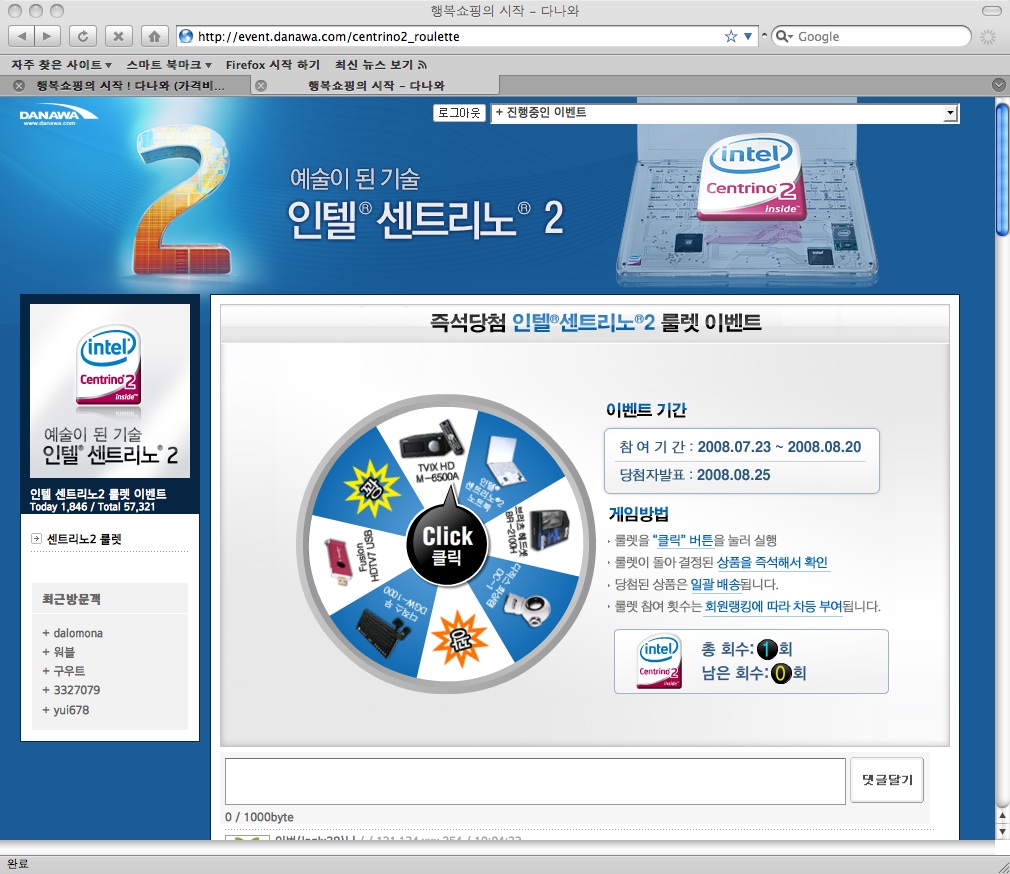The width and height of the screenshot is (1010, 874).
Task: Open recent visitor 구우트
Action: [69, 670]
